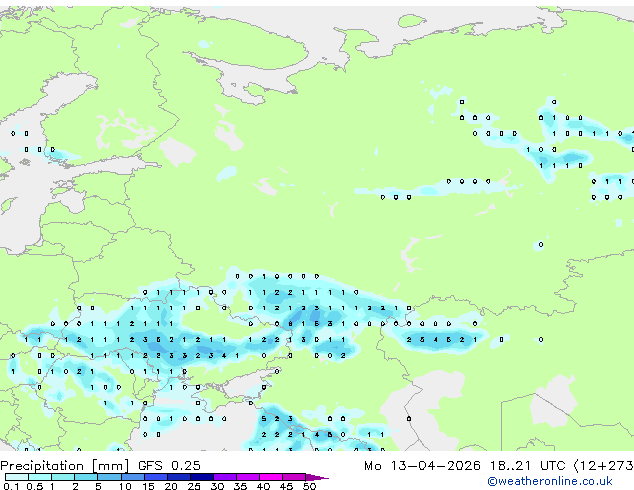Click the legend scale label '0.1'
634x490 pixels.
pyautogui.click(x=11, y=486)
